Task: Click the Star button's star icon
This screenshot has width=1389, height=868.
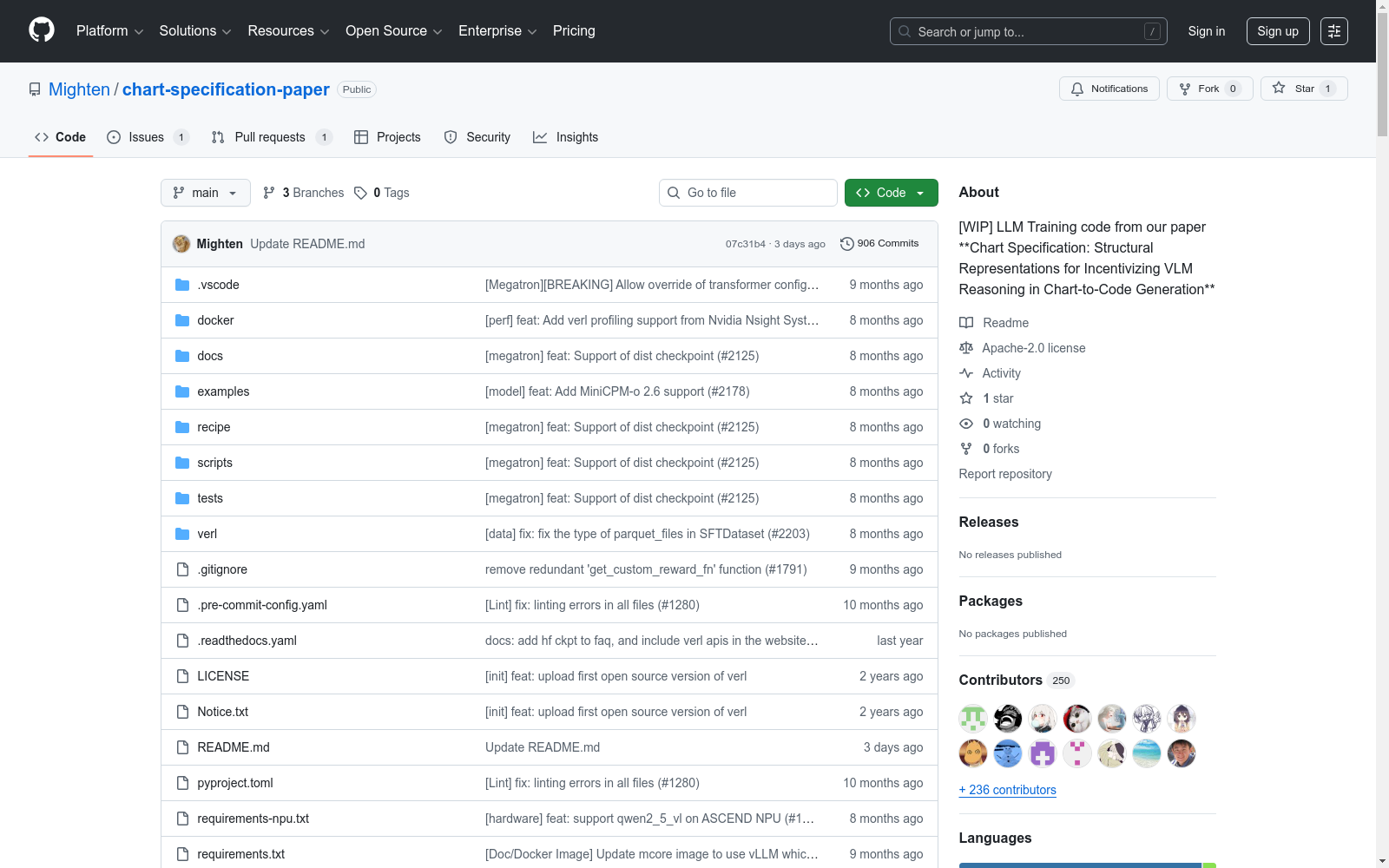Action: click(x=1279, y=89)
